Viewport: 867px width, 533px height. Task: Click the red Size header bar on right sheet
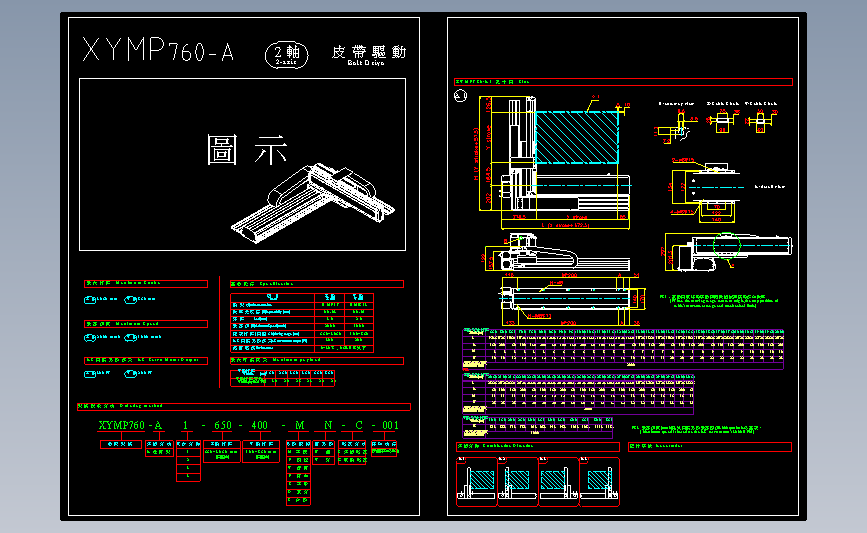pyautogui.click(x=623, y=82)
